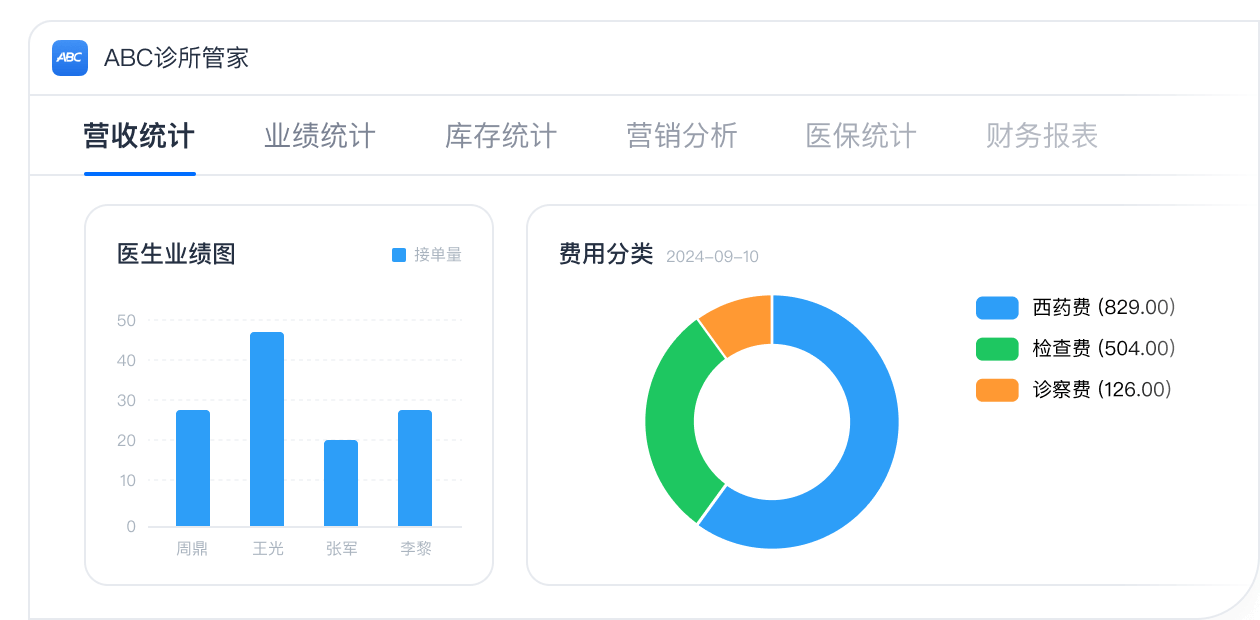Click the bar for doctor 周鼎

(193, 468)
